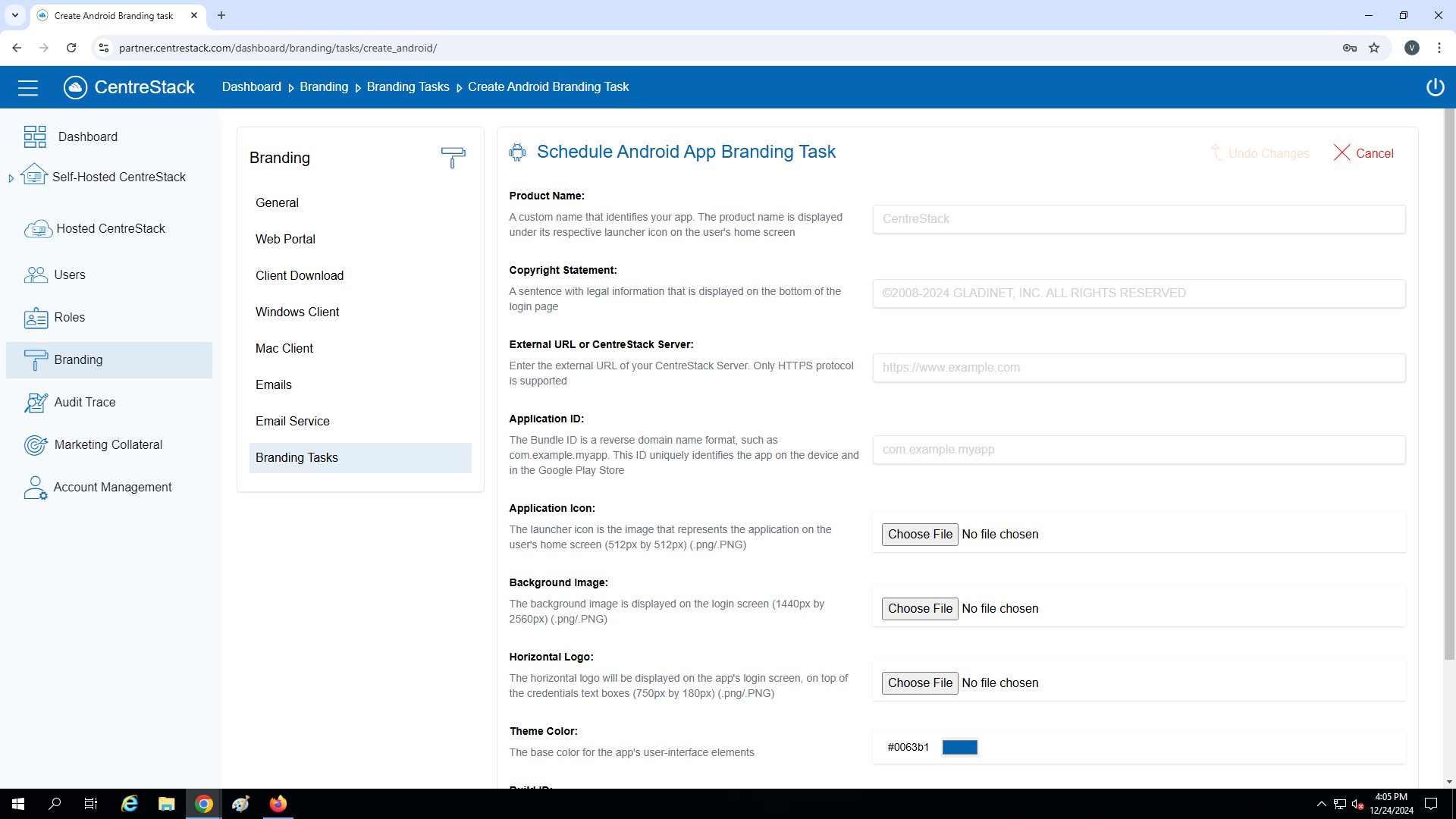1456x819 pixels.
Task: Select Branding Tasks in the Branding panel
Action: click(x=360, y=457)
